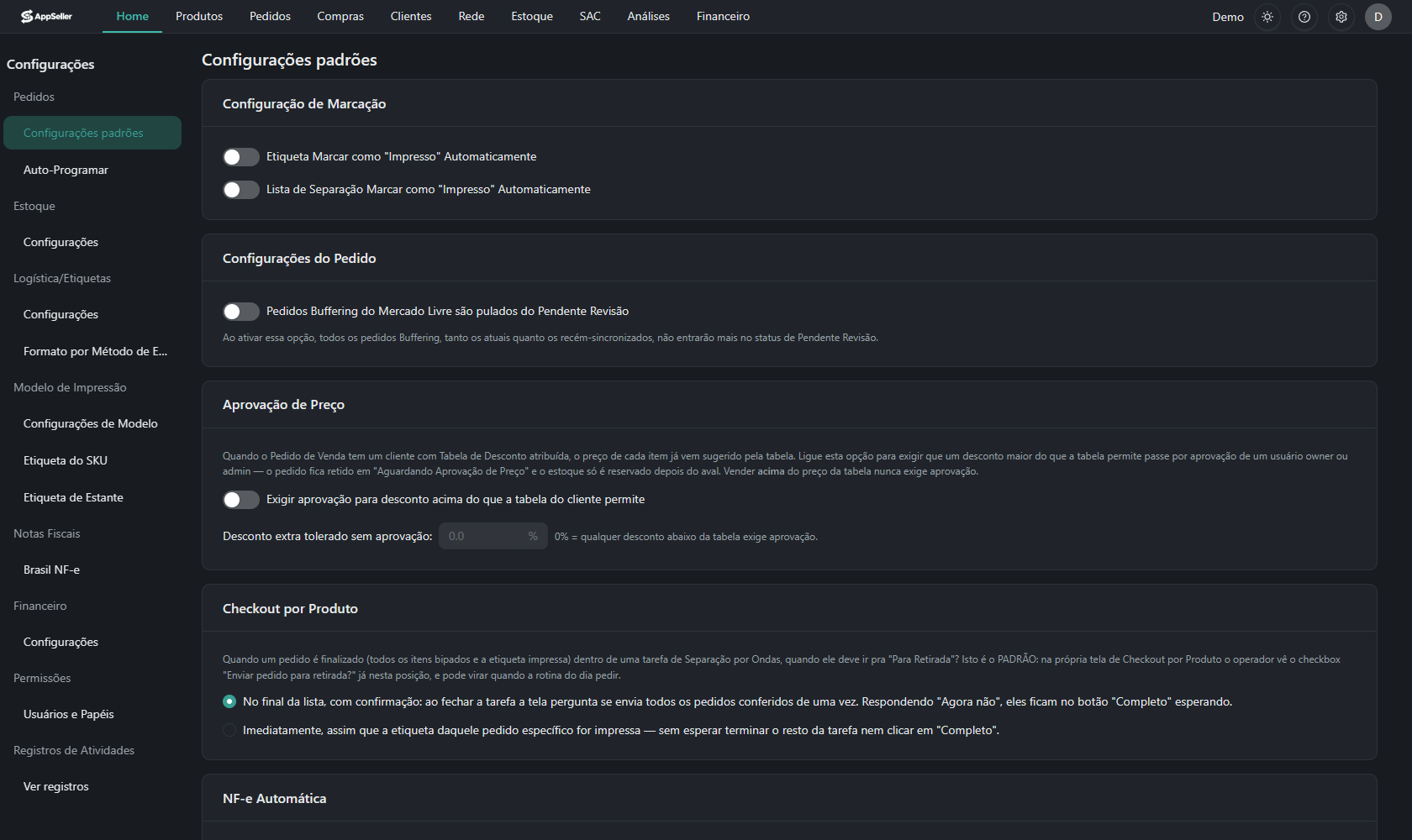Viewport: 1412px width, 840px height.
Task: Select 'No final da lista' radio option
Action: tap(229, 701)
